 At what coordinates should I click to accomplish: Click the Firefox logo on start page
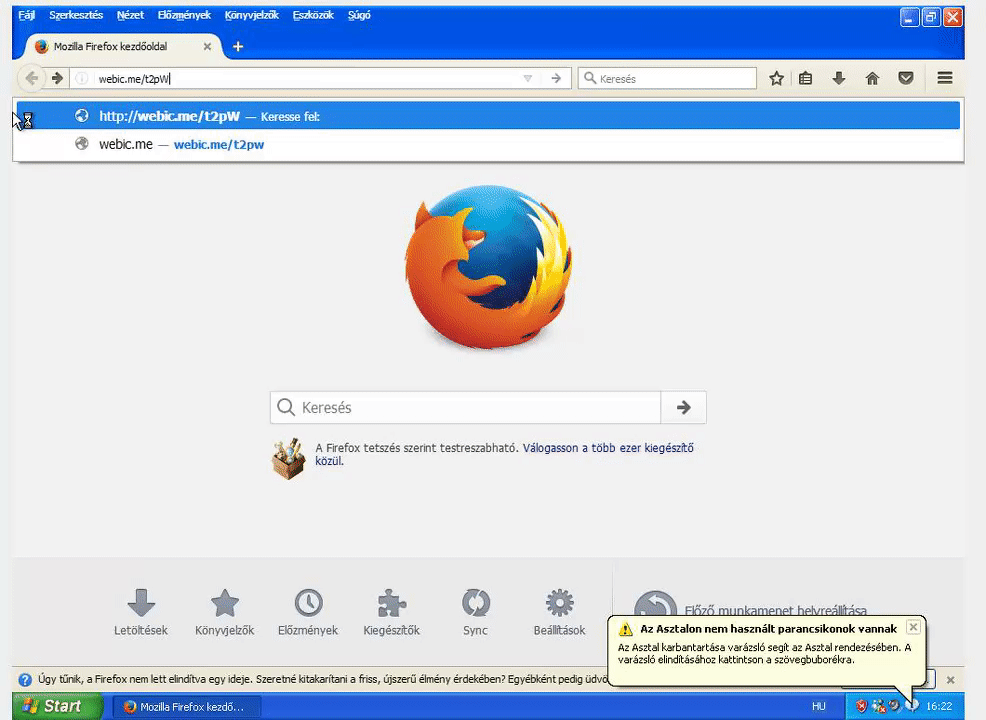tap(489, 267)
